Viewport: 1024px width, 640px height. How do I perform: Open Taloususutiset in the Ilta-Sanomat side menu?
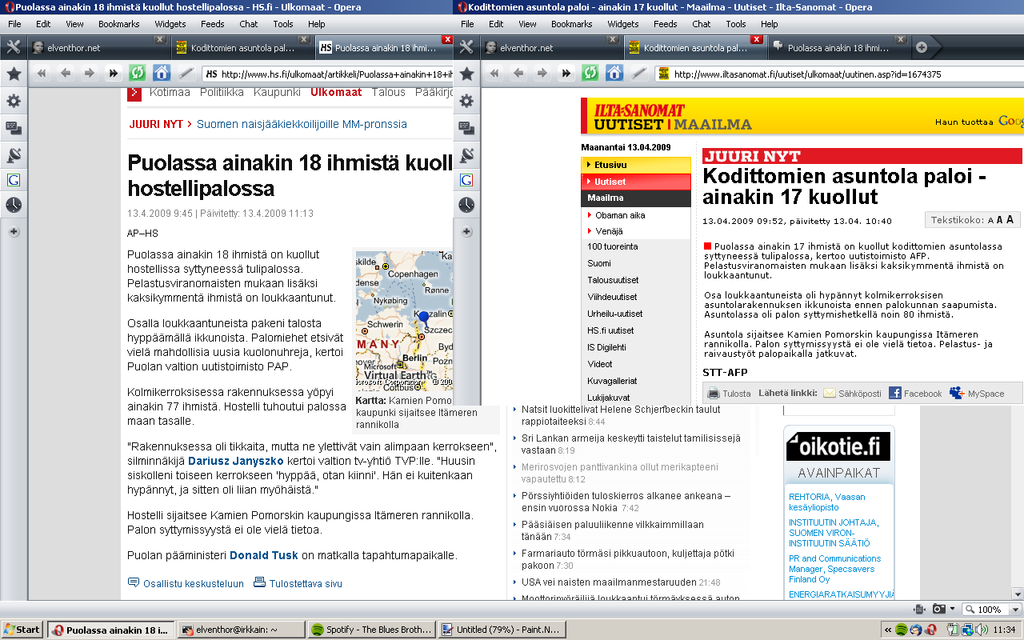[613, 280]
